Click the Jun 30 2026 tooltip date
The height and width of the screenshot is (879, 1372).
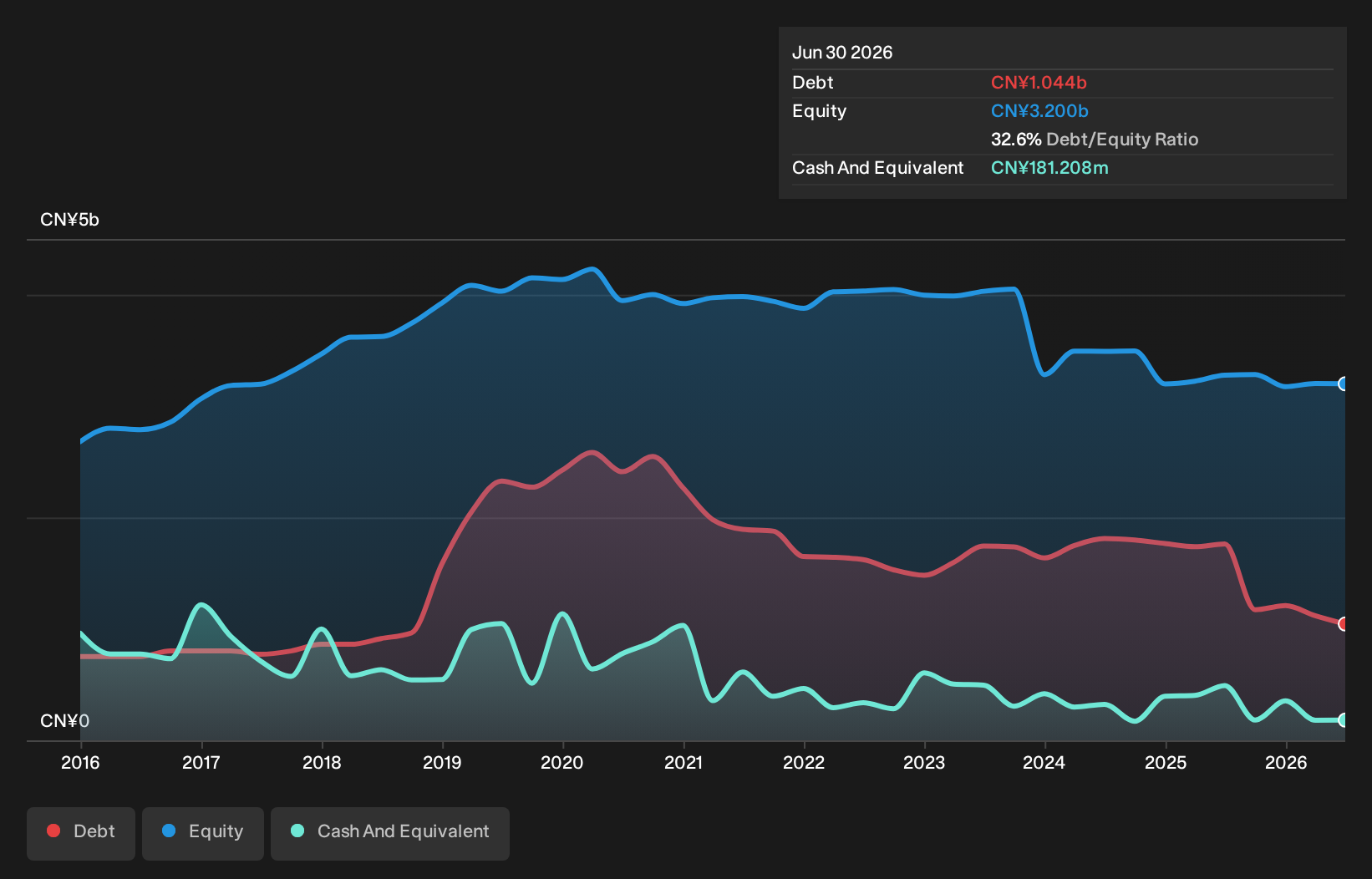pos(842,53)
